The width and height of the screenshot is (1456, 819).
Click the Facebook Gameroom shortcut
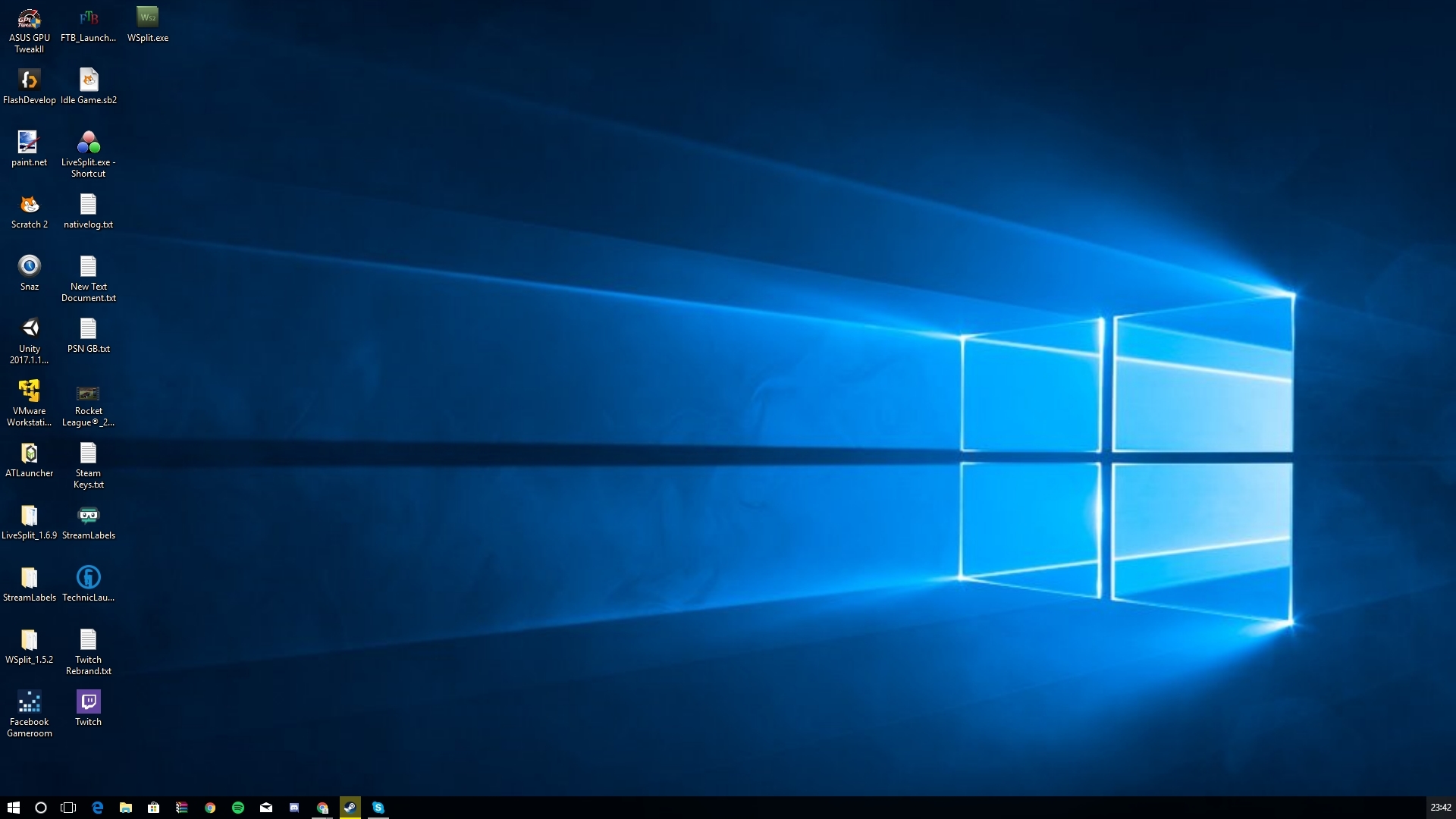pos(29,702)
